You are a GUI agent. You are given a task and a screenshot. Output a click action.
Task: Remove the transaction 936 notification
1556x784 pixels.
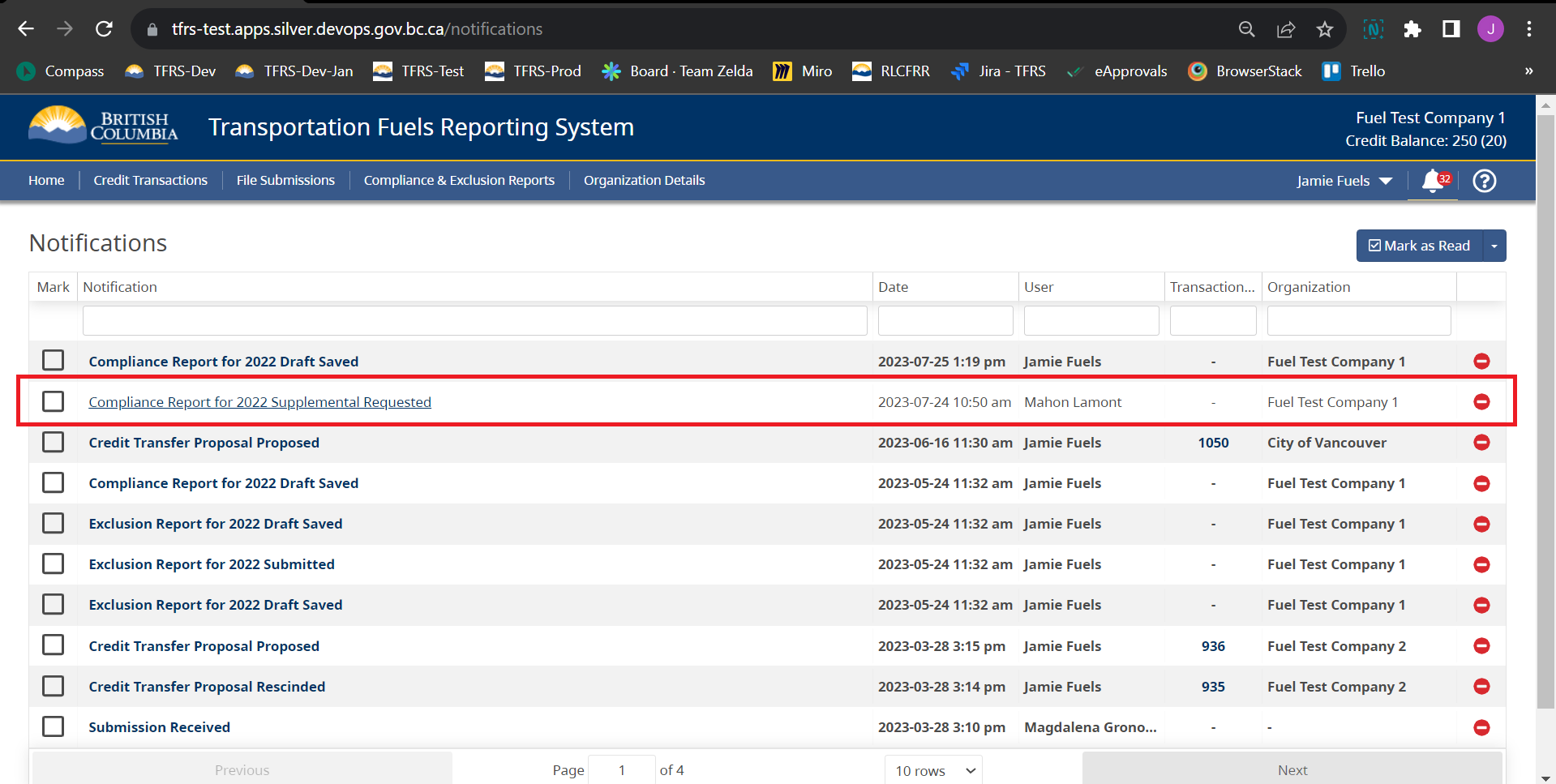1481,646
